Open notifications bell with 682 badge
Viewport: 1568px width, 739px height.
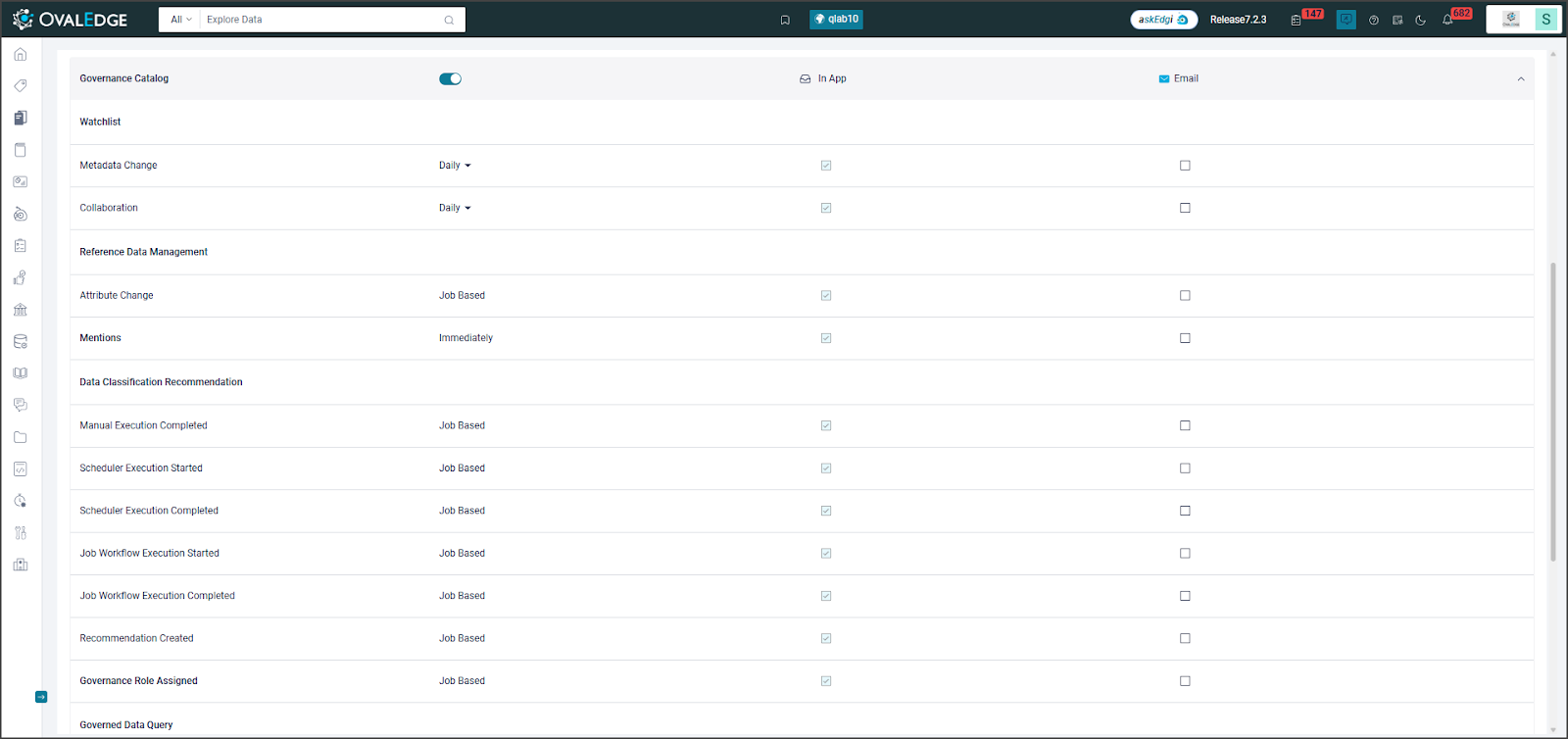pyautogui.click(x=1447, y=20)
